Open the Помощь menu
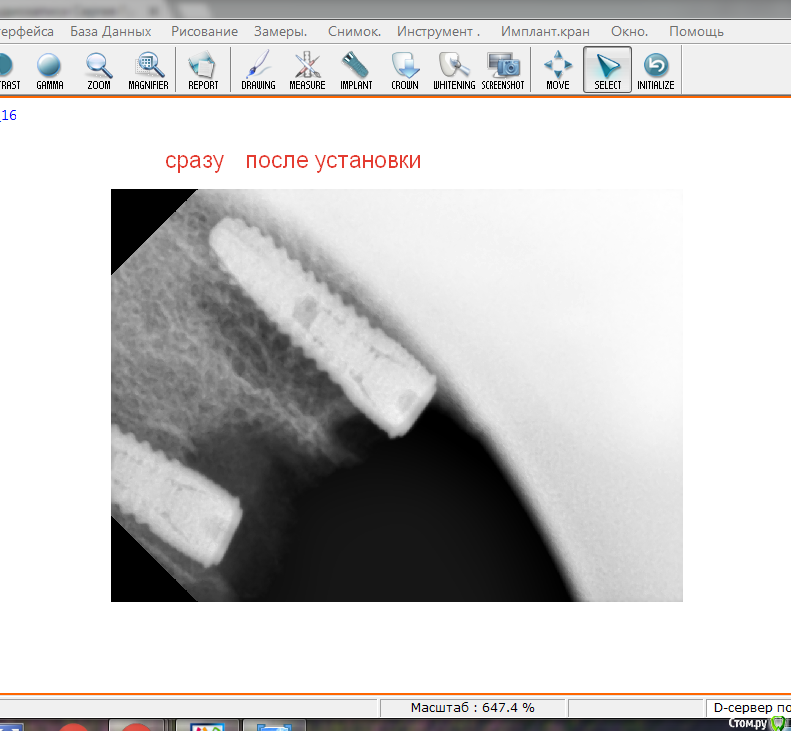791x731 pixels. point(696,32)
